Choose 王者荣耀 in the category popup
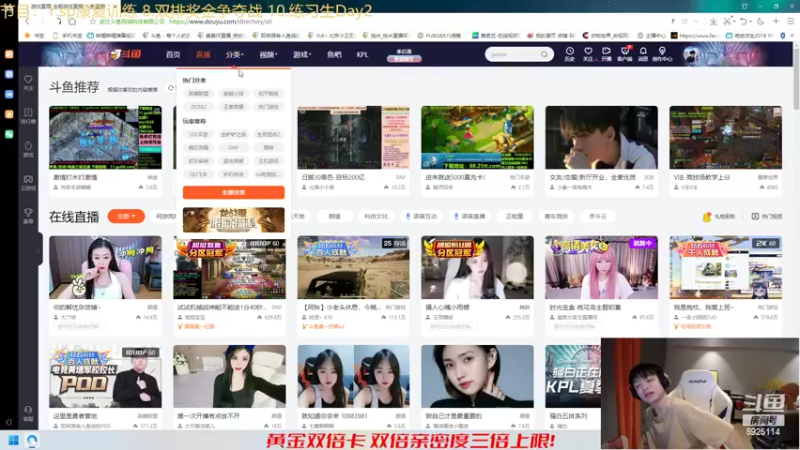 click(x=233, y=107)
